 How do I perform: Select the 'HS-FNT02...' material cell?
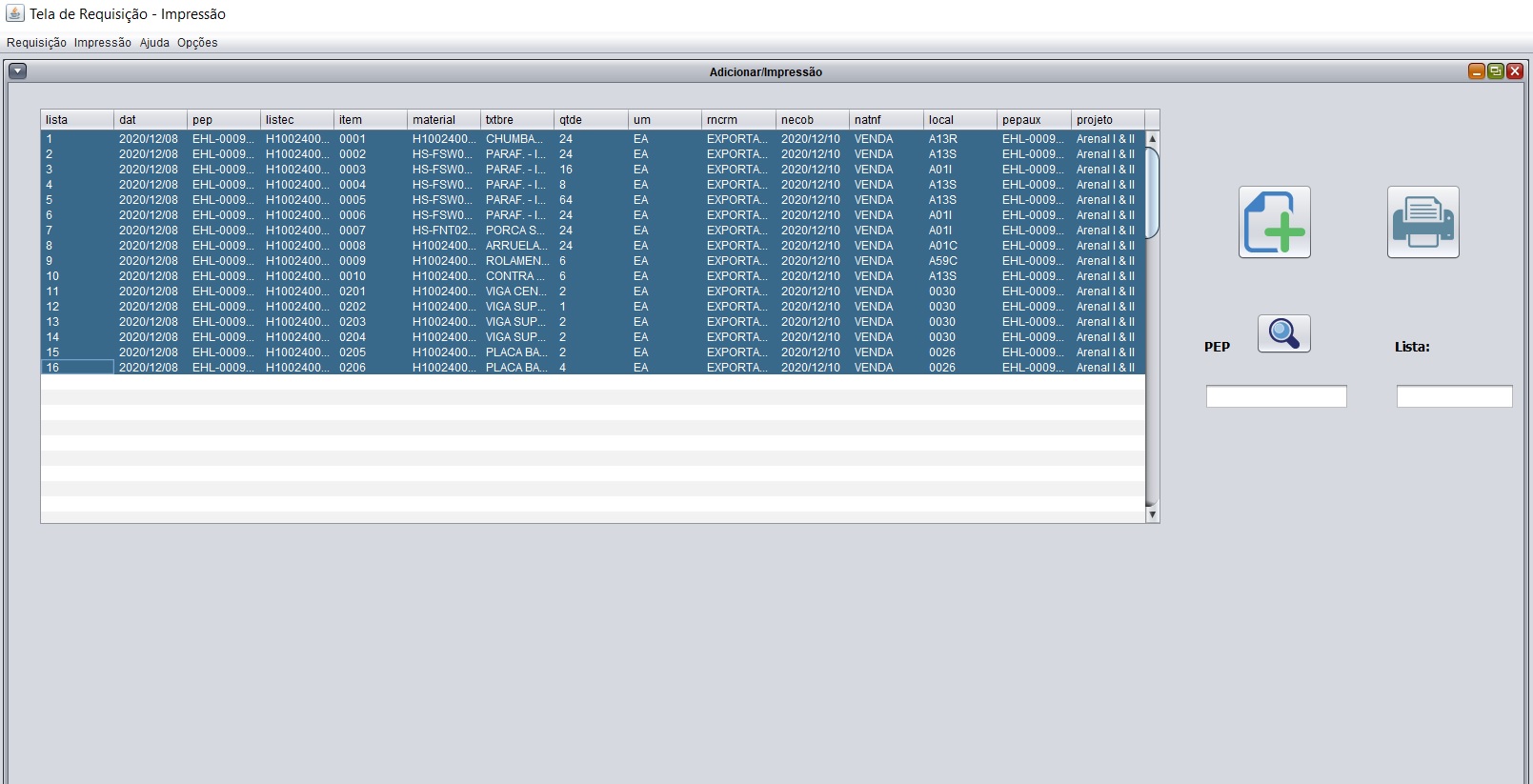coord(444,231)
